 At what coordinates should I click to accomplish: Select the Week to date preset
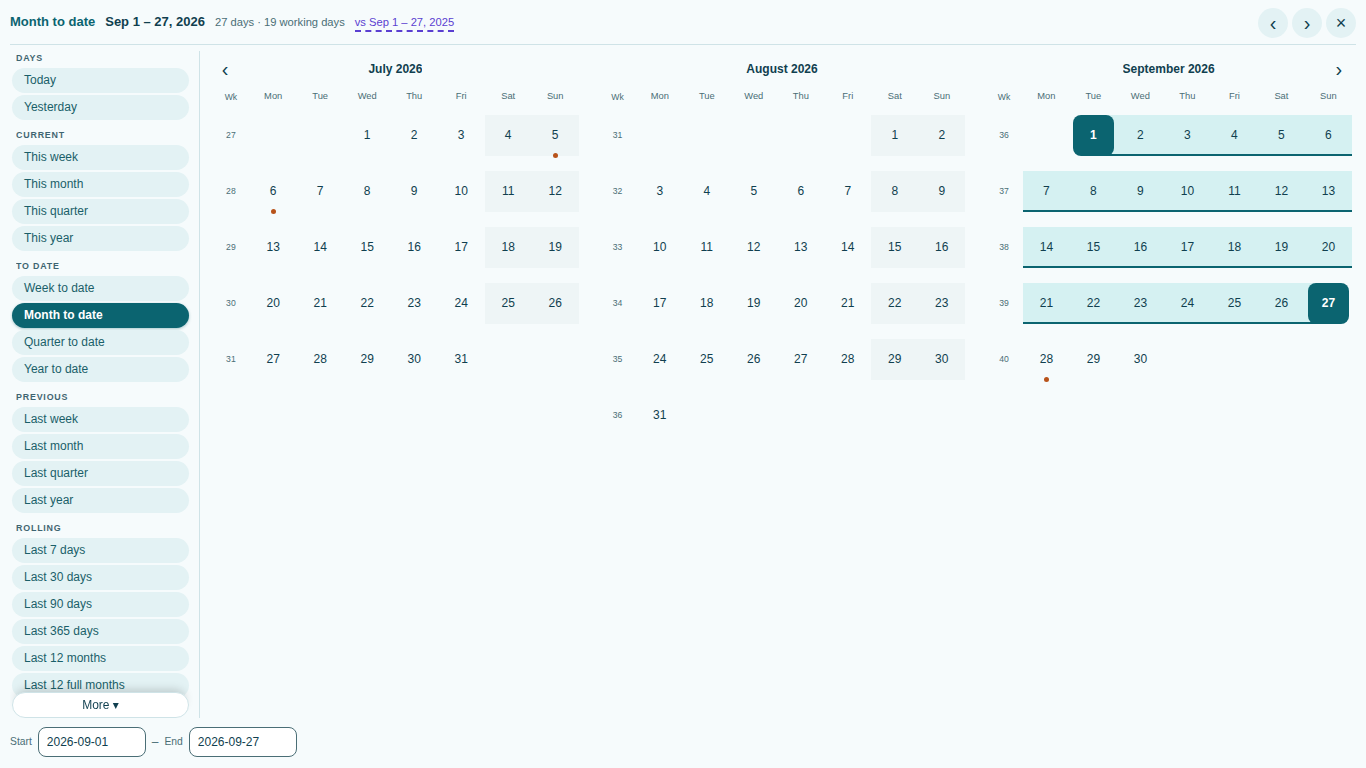click(x=100, y=288)
